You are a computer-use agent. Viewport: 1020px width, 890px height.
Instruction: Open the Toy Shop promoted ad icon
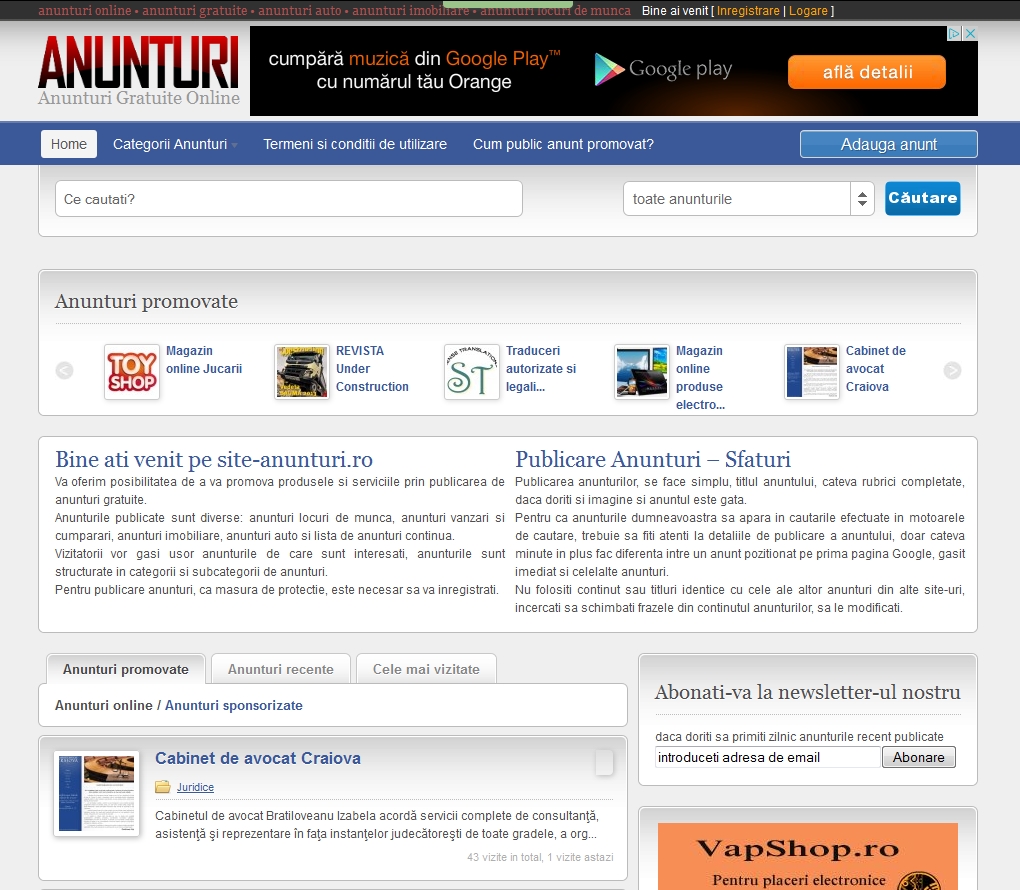[x=132, y=372]
